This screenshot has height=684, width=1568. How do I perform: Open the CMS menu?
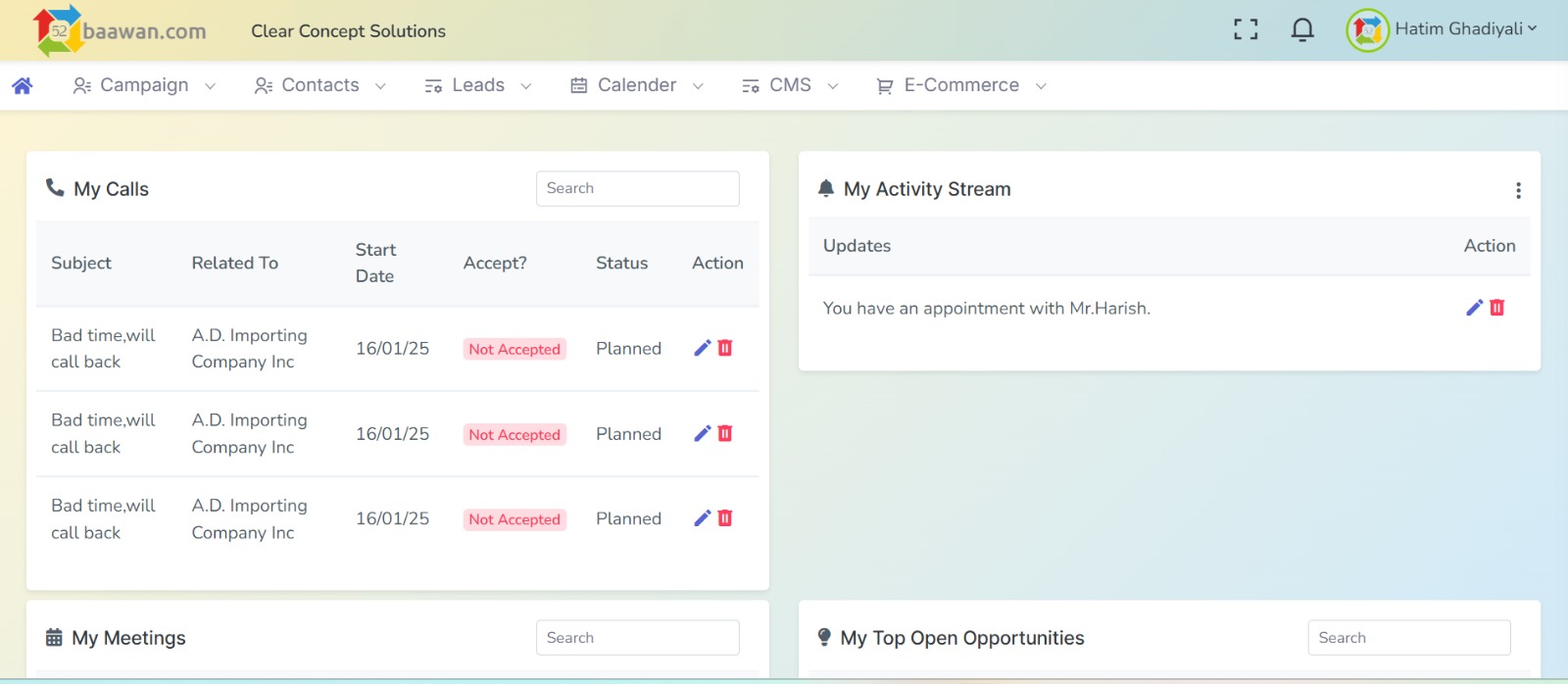point(790,86)
